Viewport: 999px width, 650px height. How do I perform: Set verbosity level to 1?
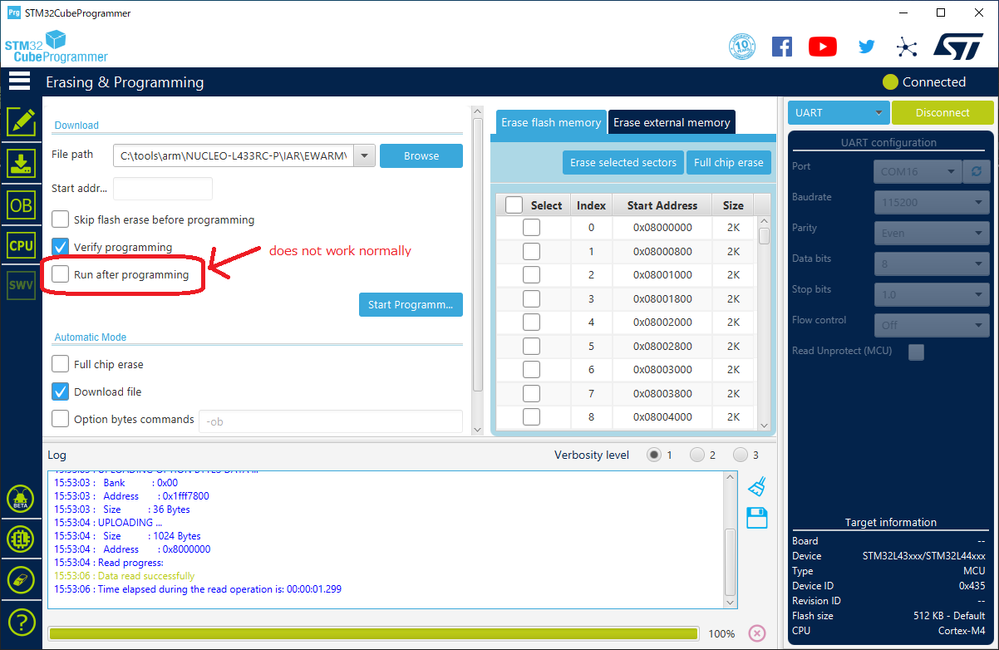pos(654,455)
